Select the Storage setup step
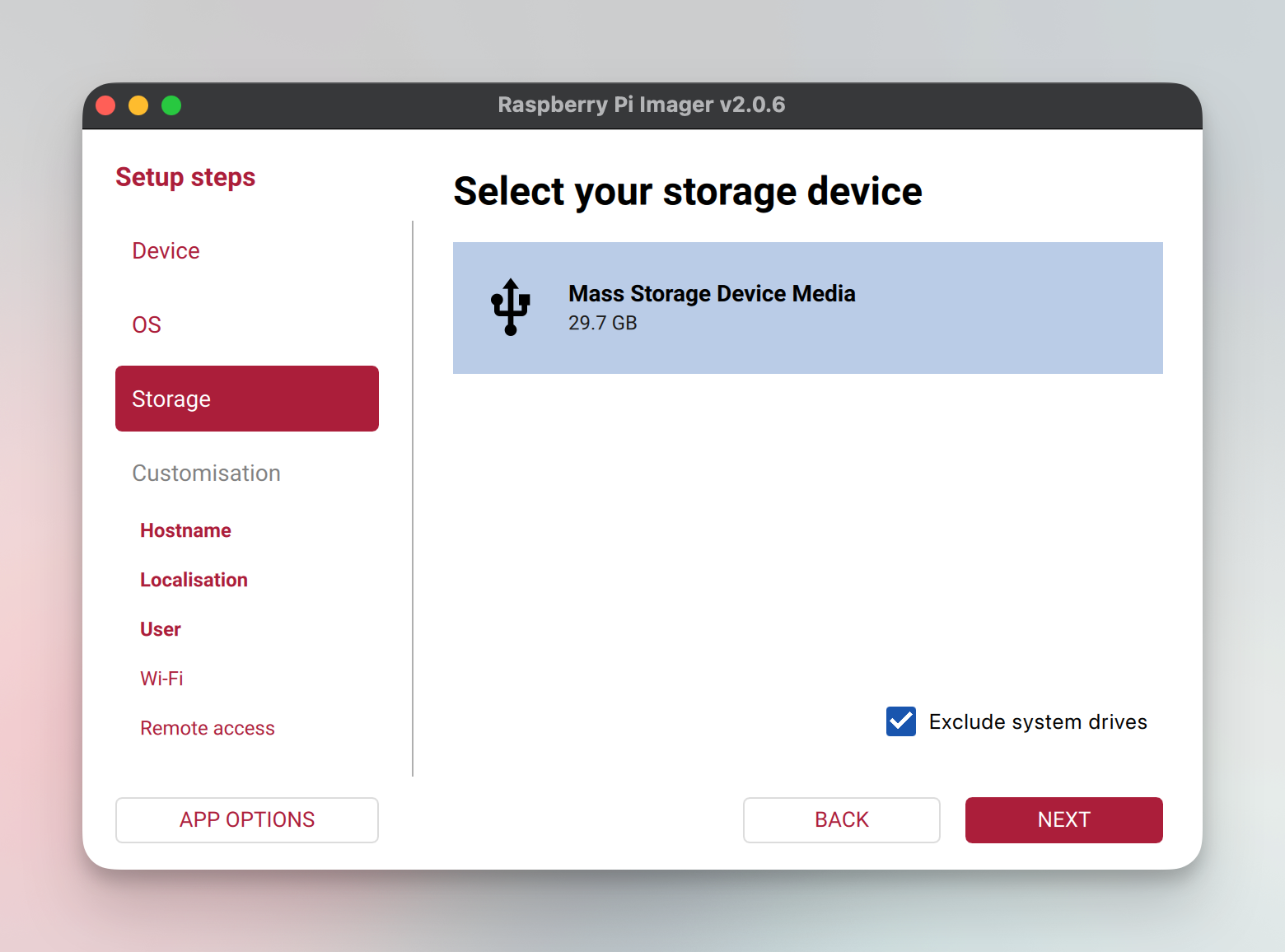Viewport: 1285px width, 952px height. (x=246, y=399)
